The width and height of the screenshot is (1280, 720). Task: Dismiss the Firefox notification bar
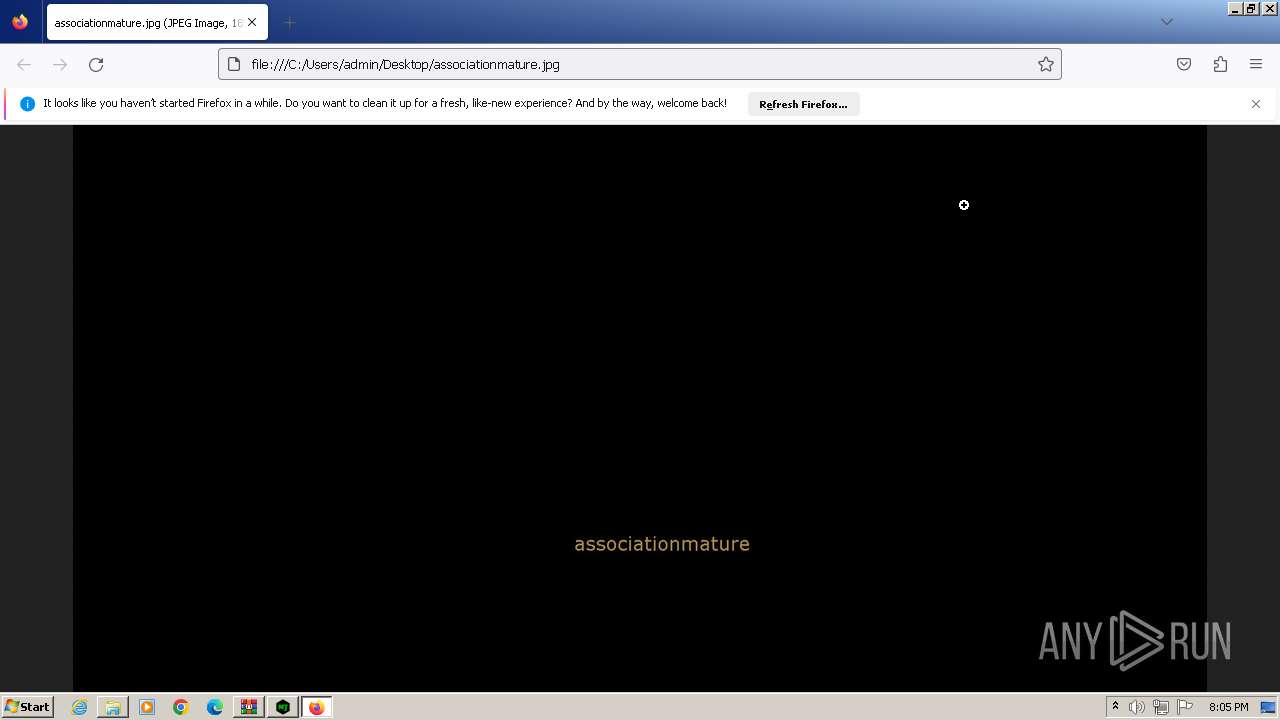pyautogui.click(x=1256, y=104)
